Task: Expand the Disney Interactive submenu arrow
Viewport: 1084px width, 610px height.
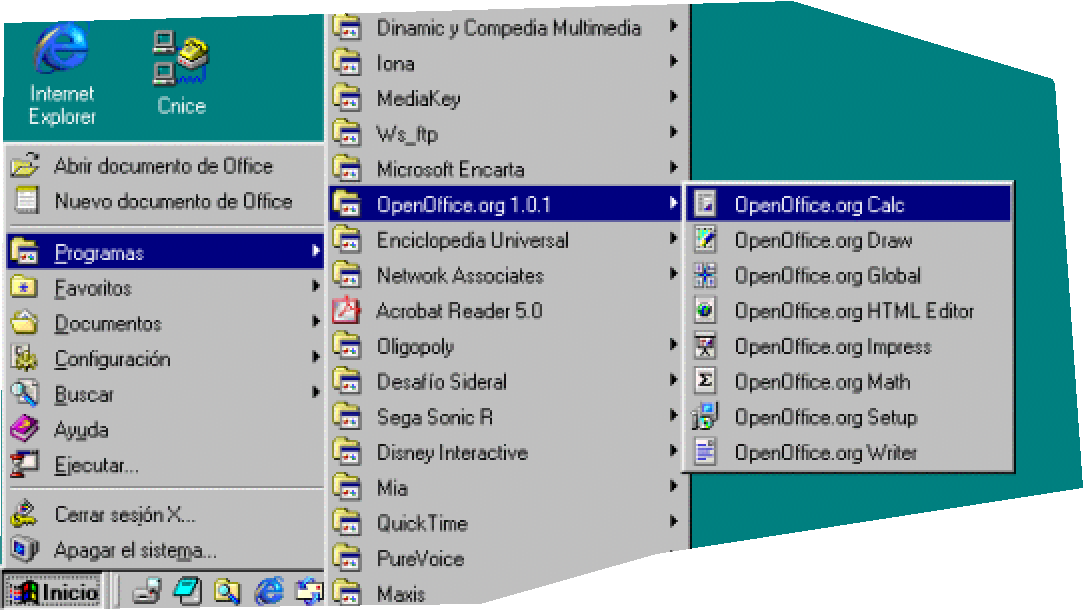Action: click(x=674, y=452)
